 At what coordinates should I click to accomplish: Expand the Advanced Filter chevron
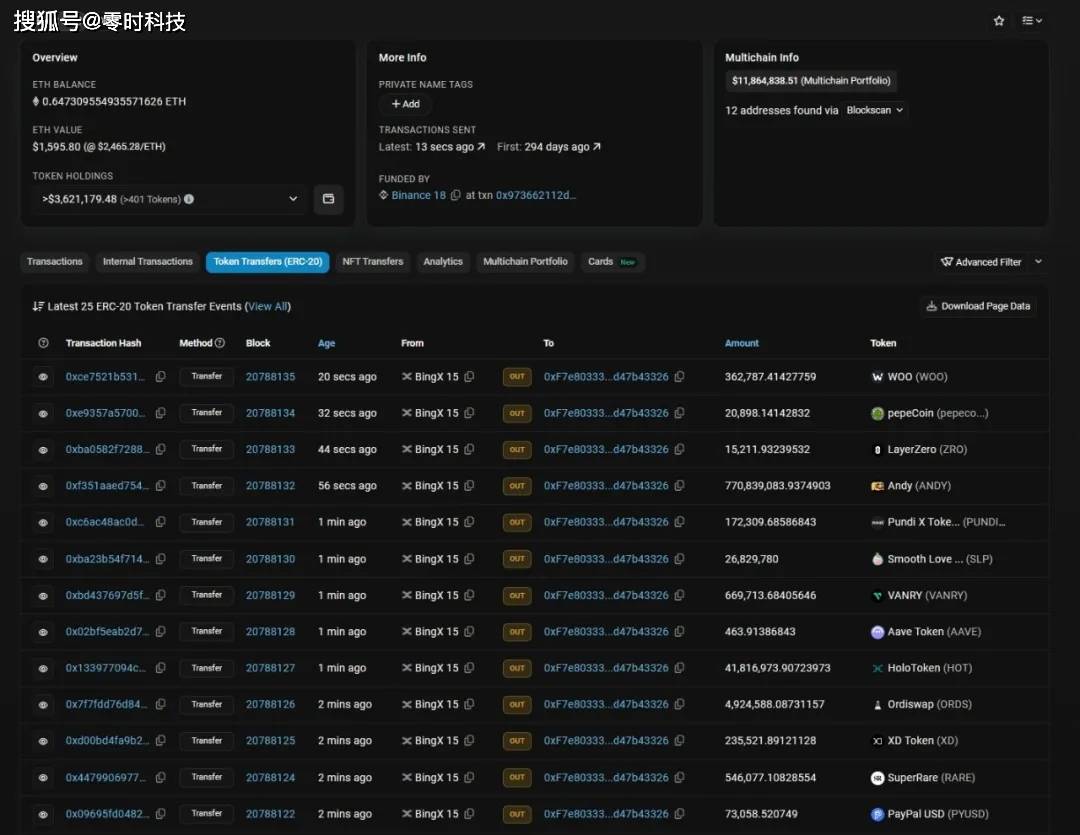[1038, 262]
